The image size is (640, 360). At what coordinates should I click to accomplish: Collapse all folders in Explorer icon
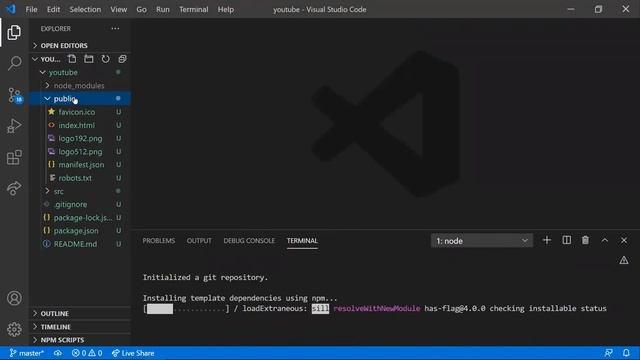coord(122,59)
